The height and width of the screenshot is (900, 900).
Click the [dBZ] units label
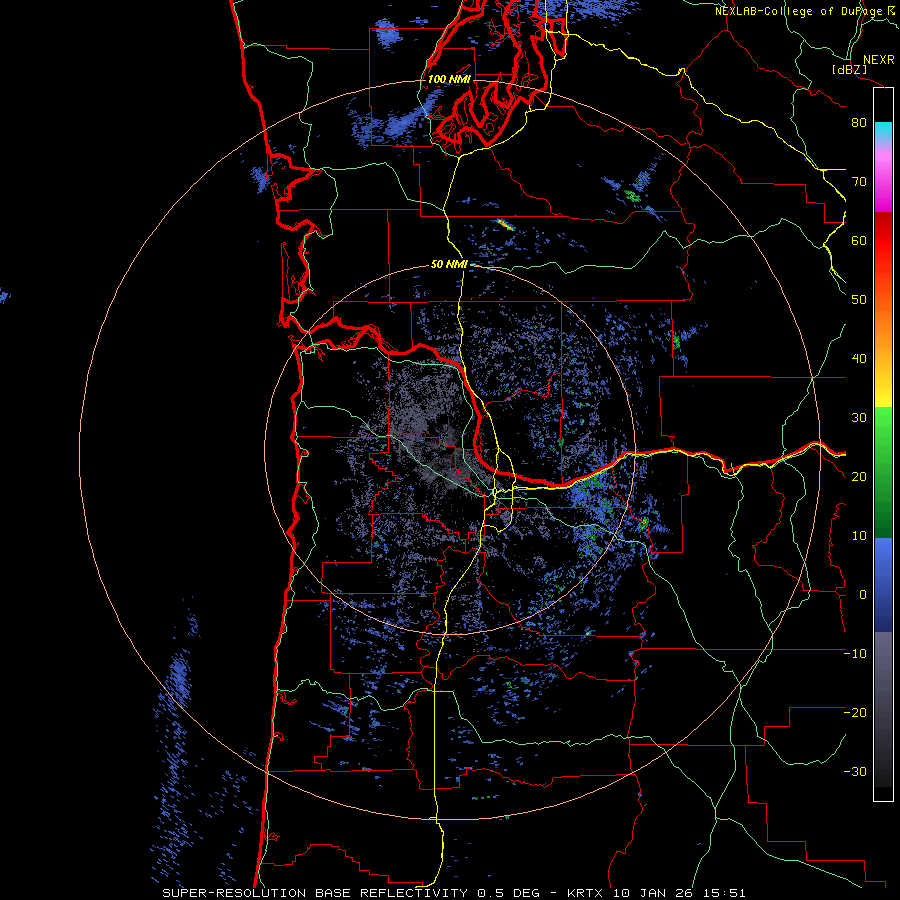tap(849, 70)
